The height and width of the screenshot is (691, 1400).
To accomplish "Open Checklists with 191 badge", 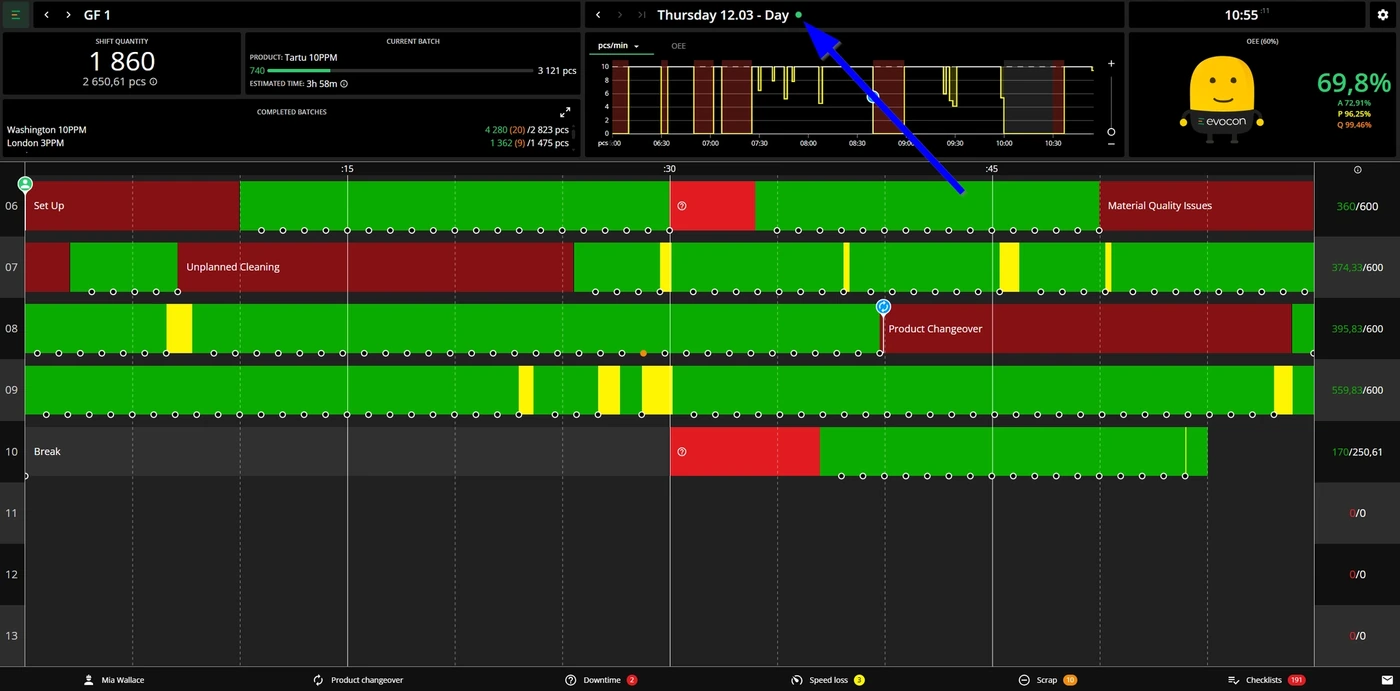I will 1267,680.
